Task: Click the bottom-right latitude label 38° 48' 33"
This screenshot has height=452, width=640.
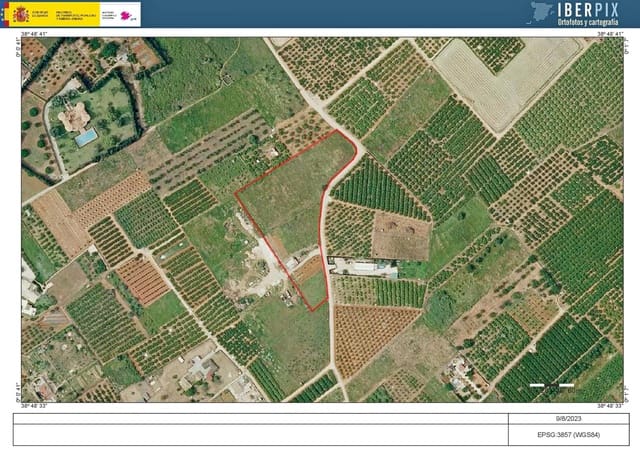Action: tap(610, 406)
